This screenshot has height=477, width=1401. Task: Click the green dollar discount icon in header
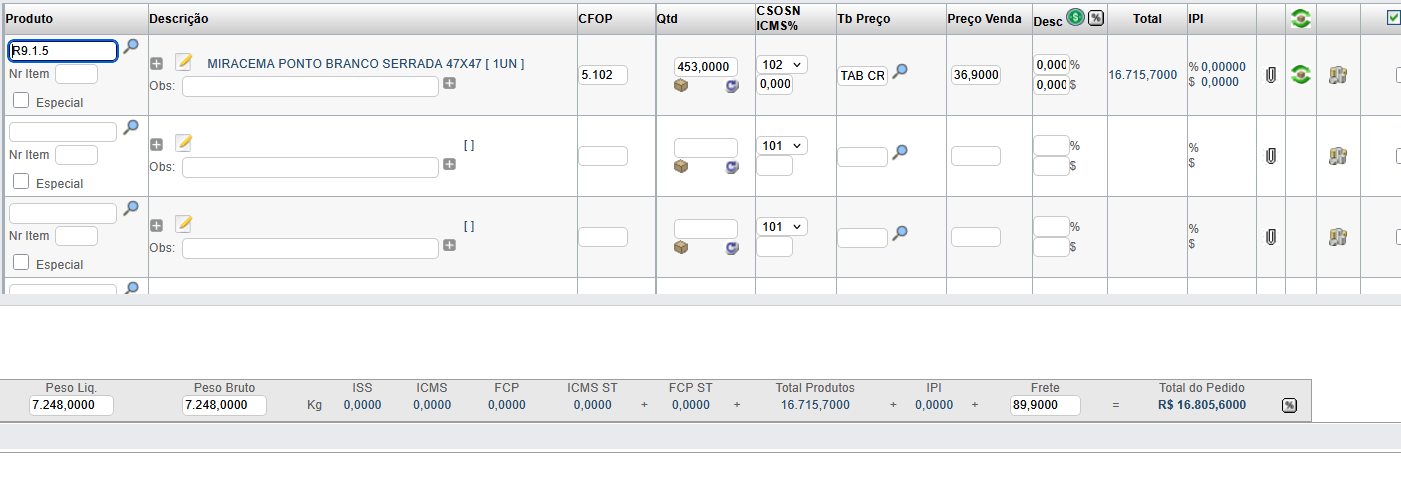pyautogui.click(x=1075, y=17)
